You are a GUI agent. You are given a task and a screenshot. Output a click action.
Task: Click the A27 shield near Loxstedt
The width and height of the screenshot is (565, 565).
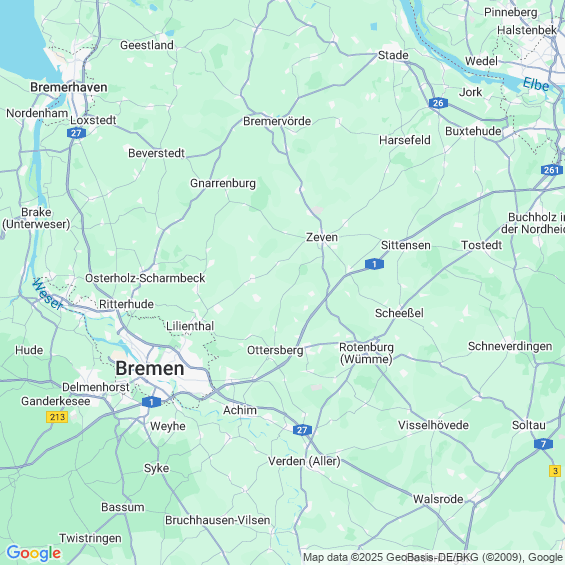(x=76, y=133)
